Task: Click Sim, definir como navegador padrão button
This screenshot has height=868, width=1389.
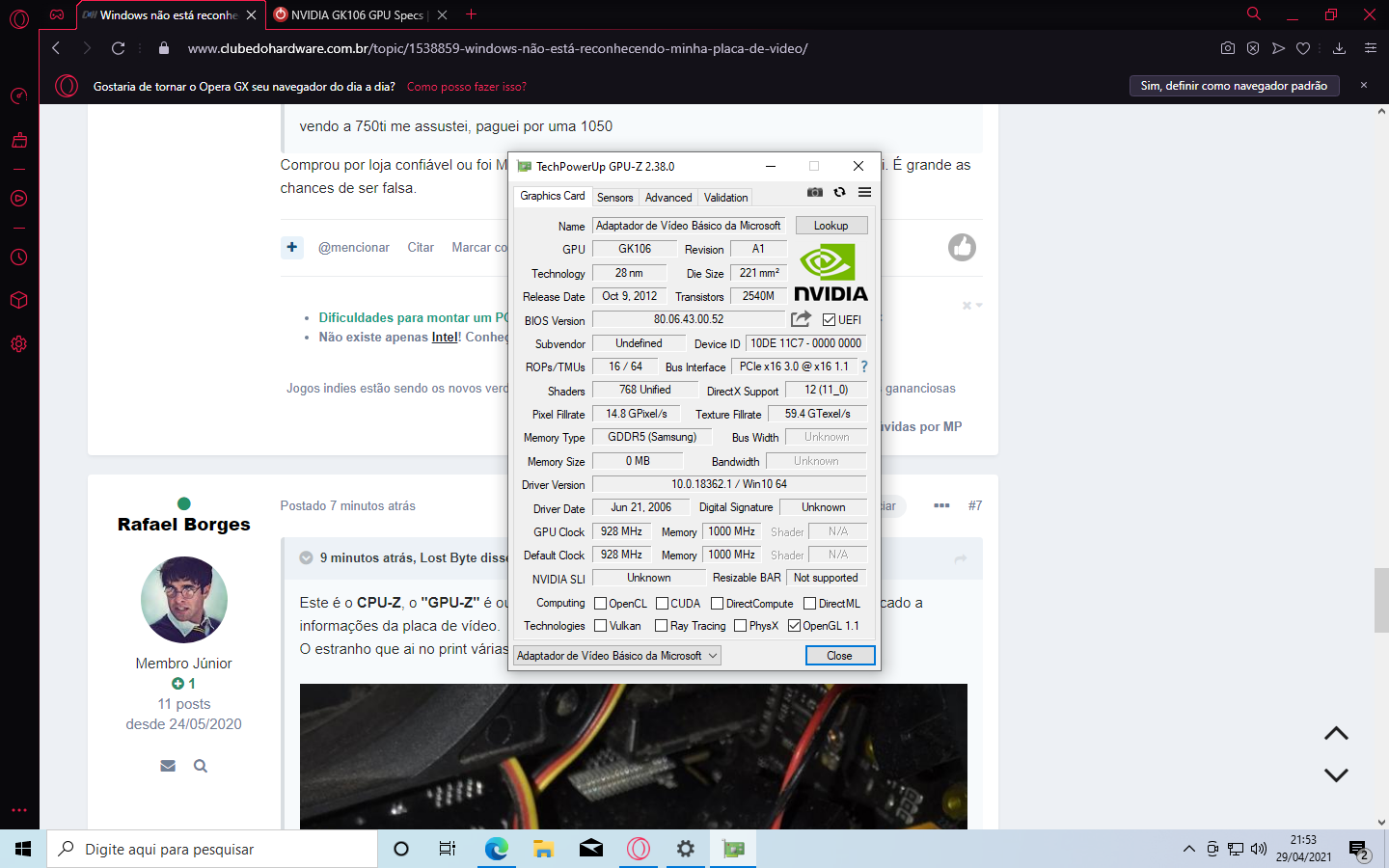Action: click(x=1234, y=86)
